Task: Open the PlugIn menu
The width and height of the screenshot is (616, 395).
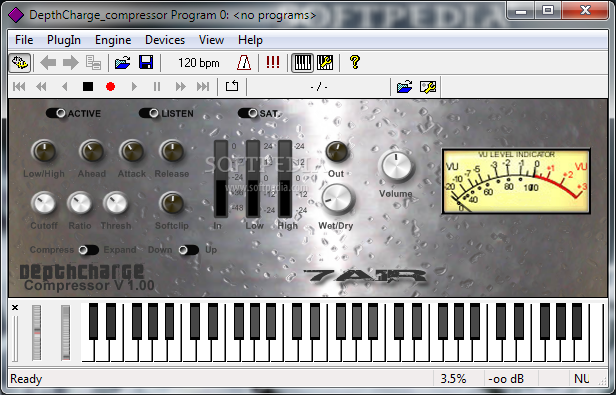Action: (x=64, y=40)
